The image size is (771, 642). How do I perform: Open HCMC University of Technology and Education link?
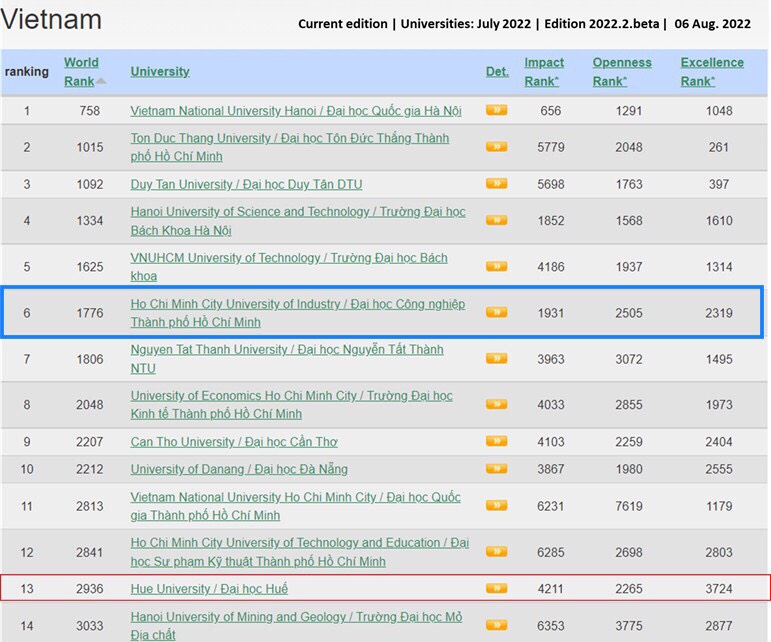(x=299, y=552)
